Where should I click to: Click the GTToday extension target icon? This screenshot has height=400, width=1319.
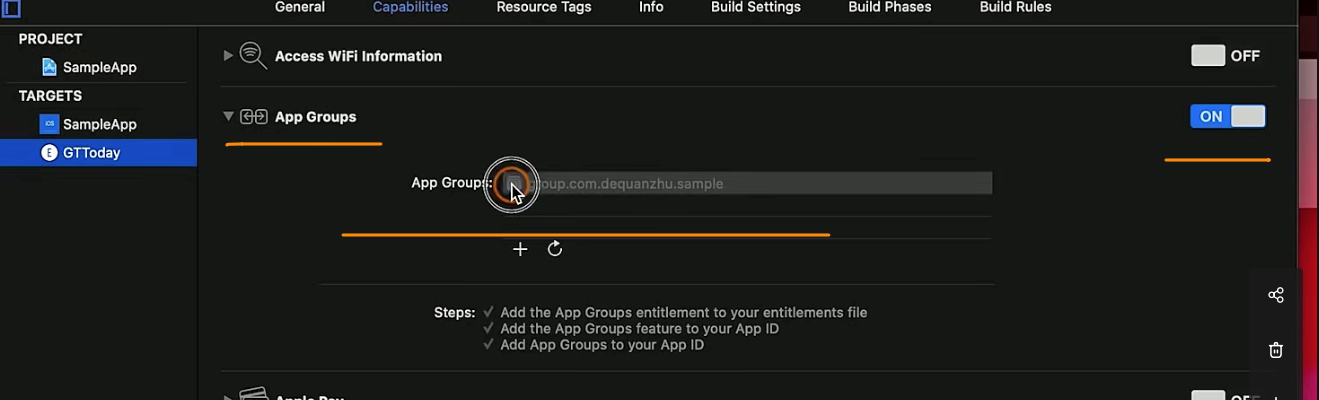(49, 153)
